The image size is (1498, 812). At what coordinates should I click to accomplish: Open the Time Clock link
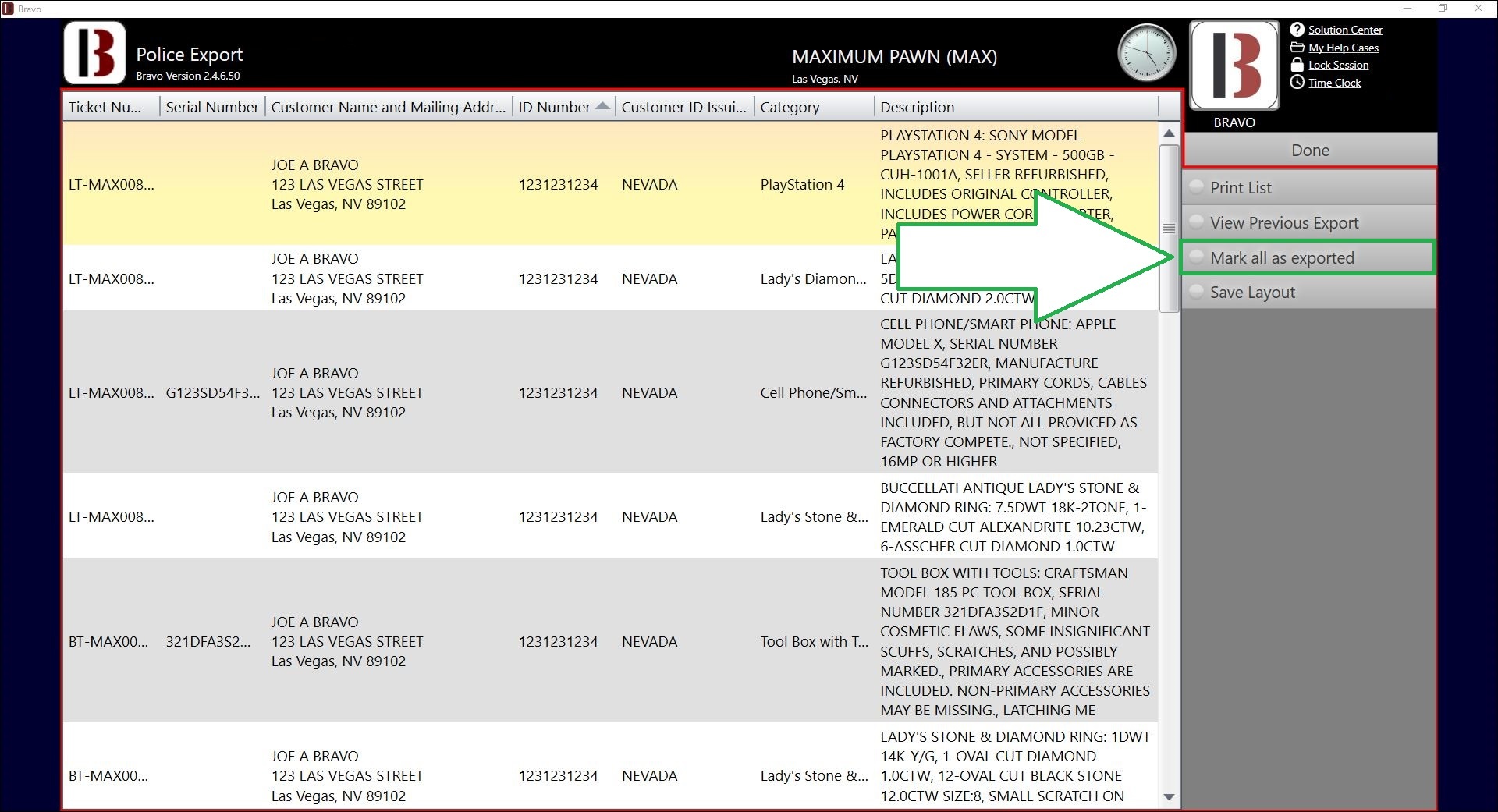click(1334, 83)
